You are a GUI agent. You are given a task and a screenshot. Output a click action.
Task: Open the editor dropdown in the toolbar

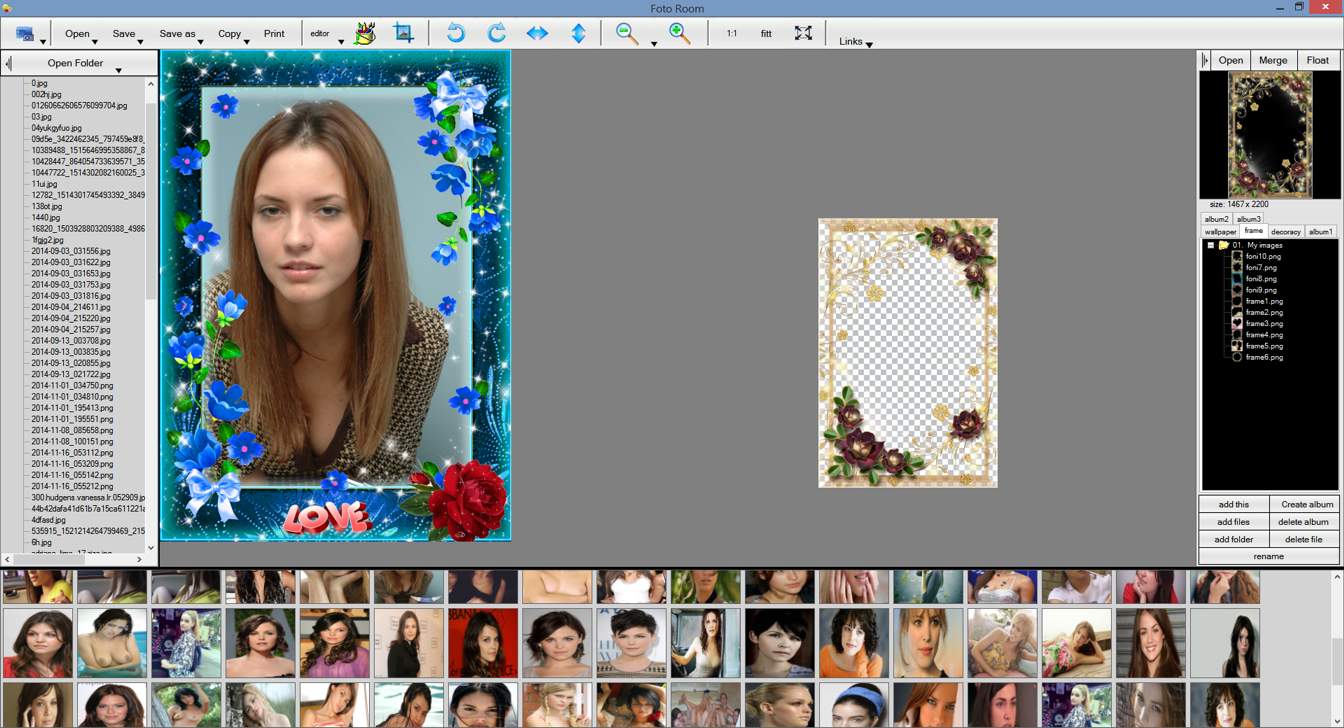pyautogui.click(x=341, y=42)
